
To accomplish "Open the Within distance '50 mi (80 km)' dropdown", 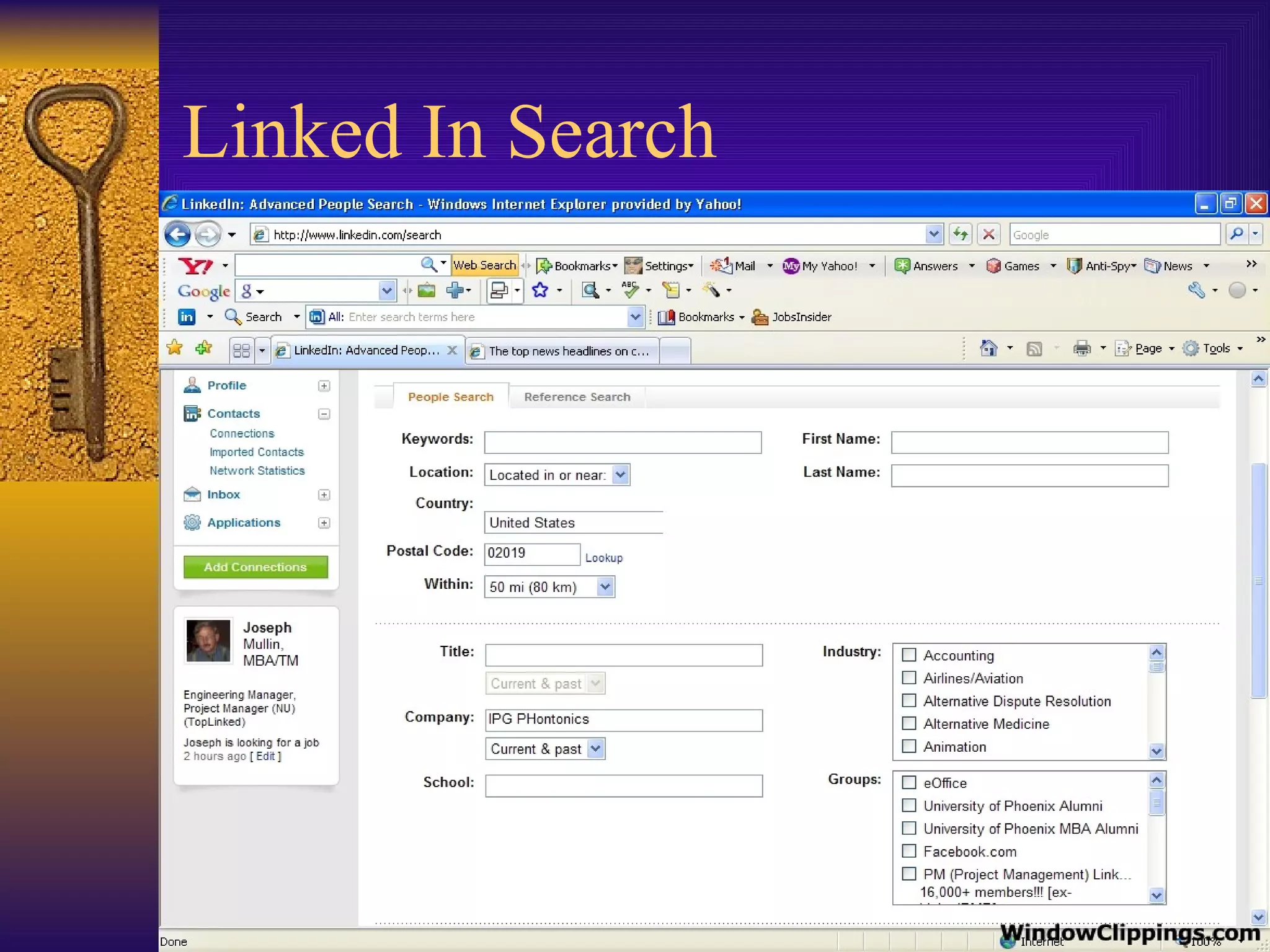I will pyautogui.click(x=549, y=586).
